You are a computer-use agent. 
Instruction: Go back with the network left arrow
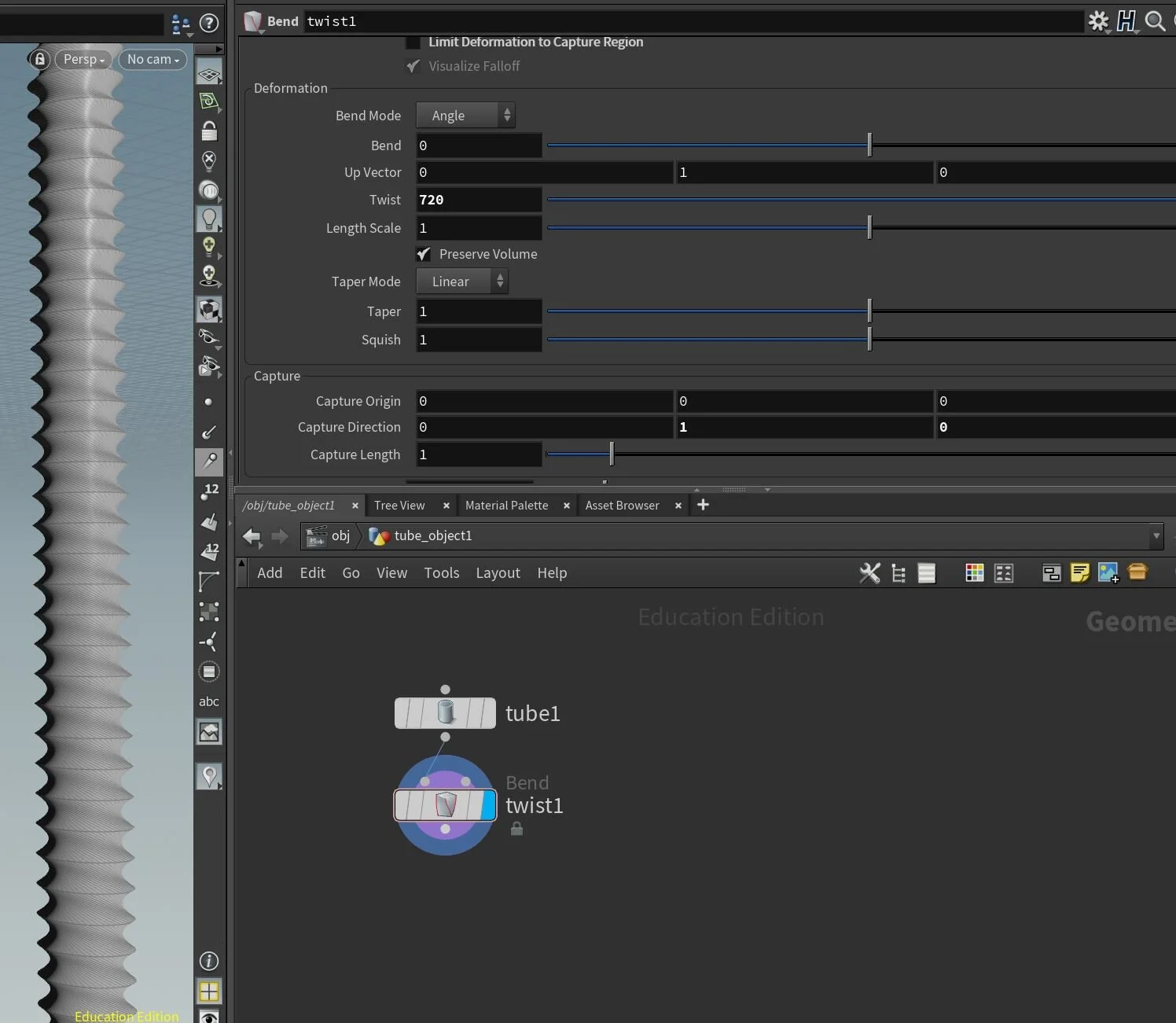pos(252,536)
